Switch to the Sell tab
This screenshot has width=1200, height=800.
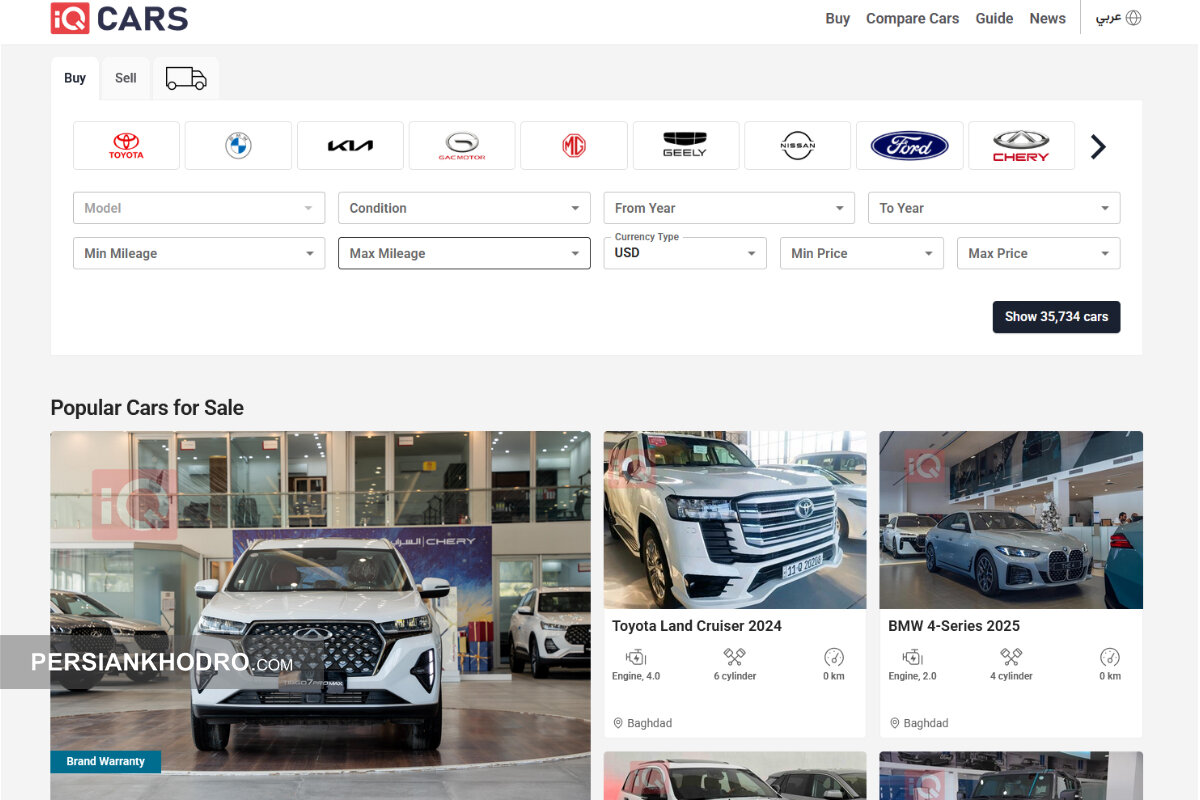click(x=125, y=78)
